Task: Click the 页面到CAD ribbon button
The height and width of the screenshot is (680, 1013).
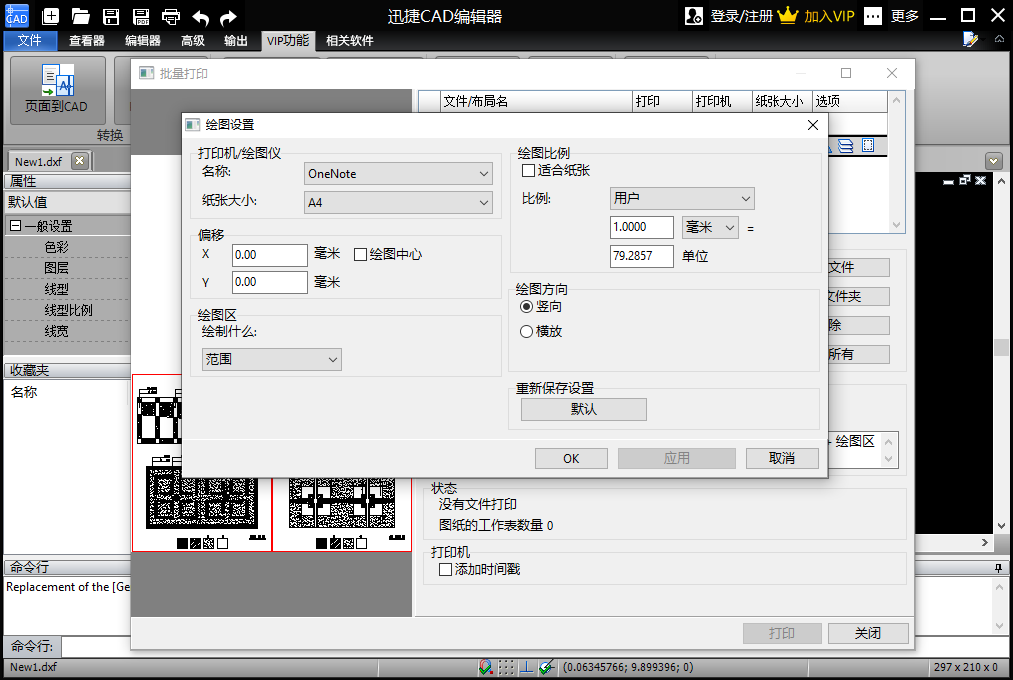Action: 57,90
